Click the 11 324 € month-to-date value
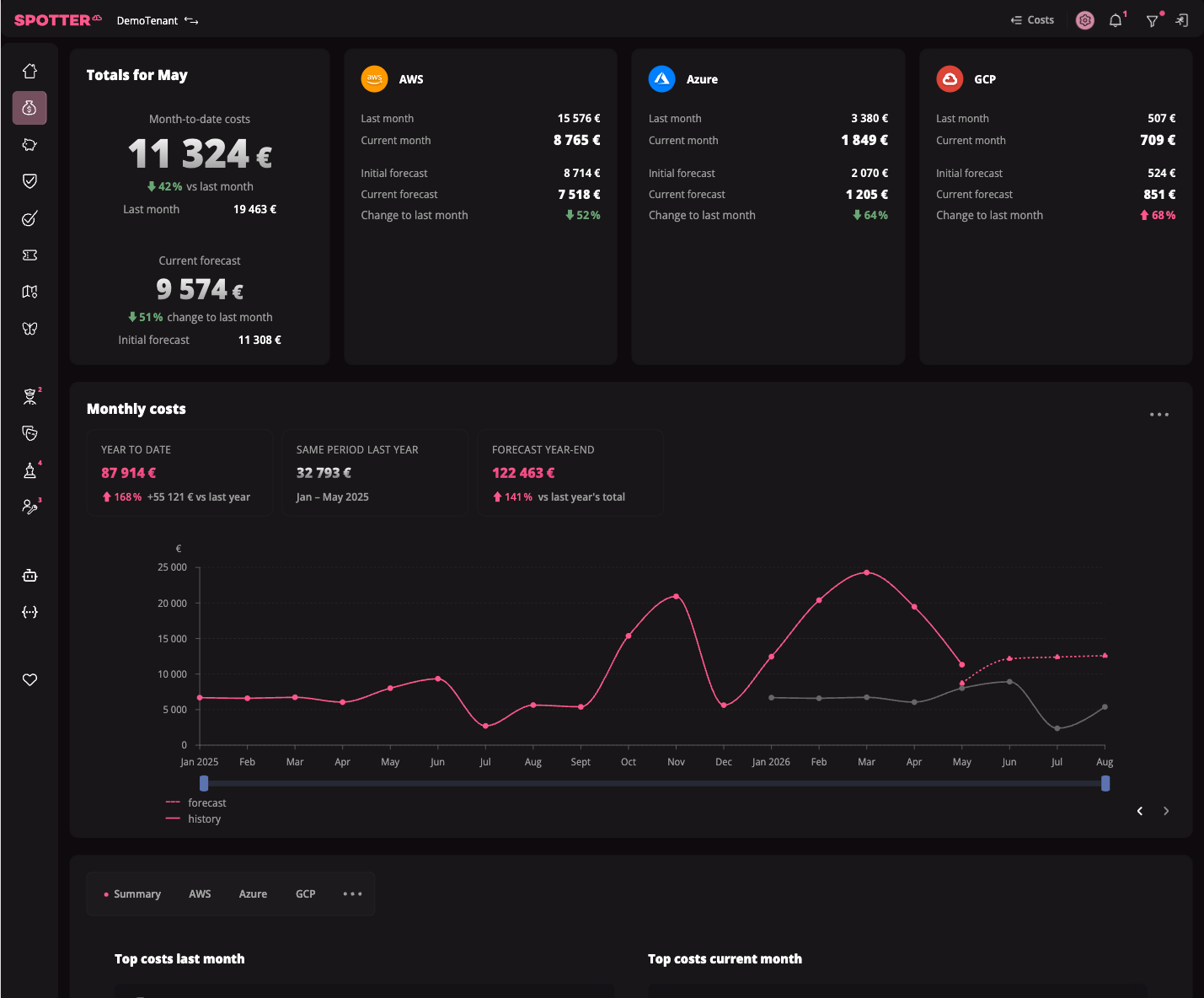Viewport: 1204px width, 998px height. tap(200, 154)
